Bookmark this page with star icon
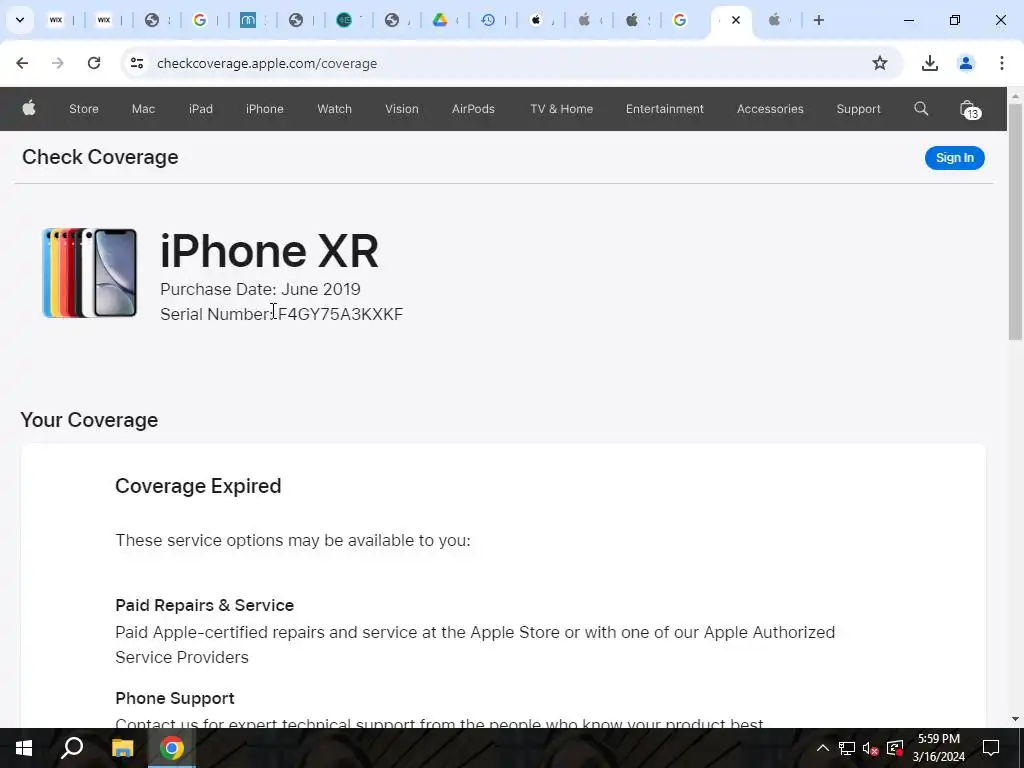Viewport: 1024px width, 768px height. pyautogui.click(x=880, y=63)
